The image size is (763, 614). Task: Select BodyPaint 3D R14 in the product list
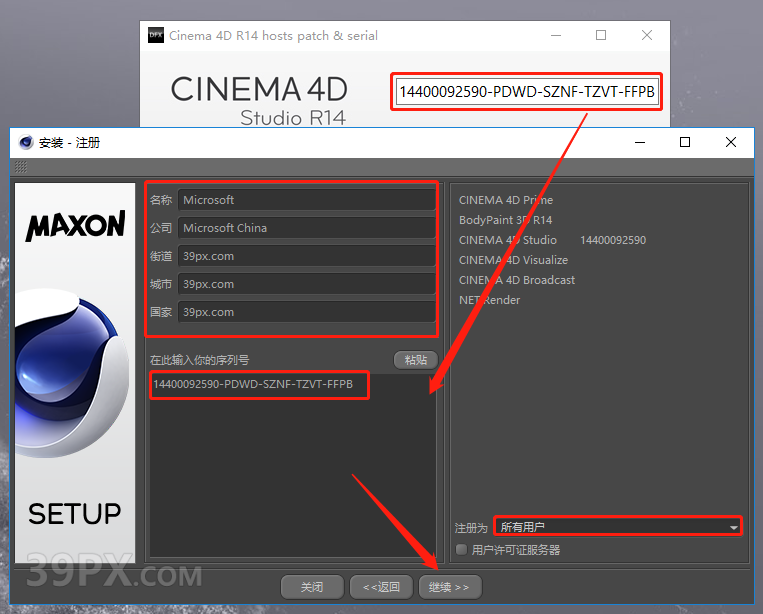click(x=505, y=220)
